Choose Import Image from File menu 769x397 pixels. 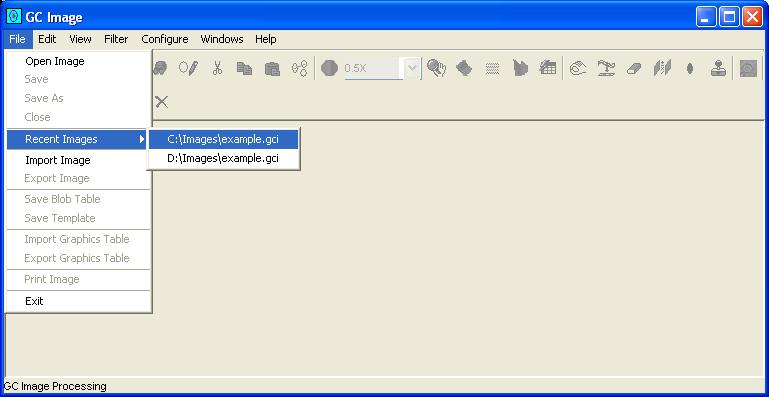coord(77,160)
